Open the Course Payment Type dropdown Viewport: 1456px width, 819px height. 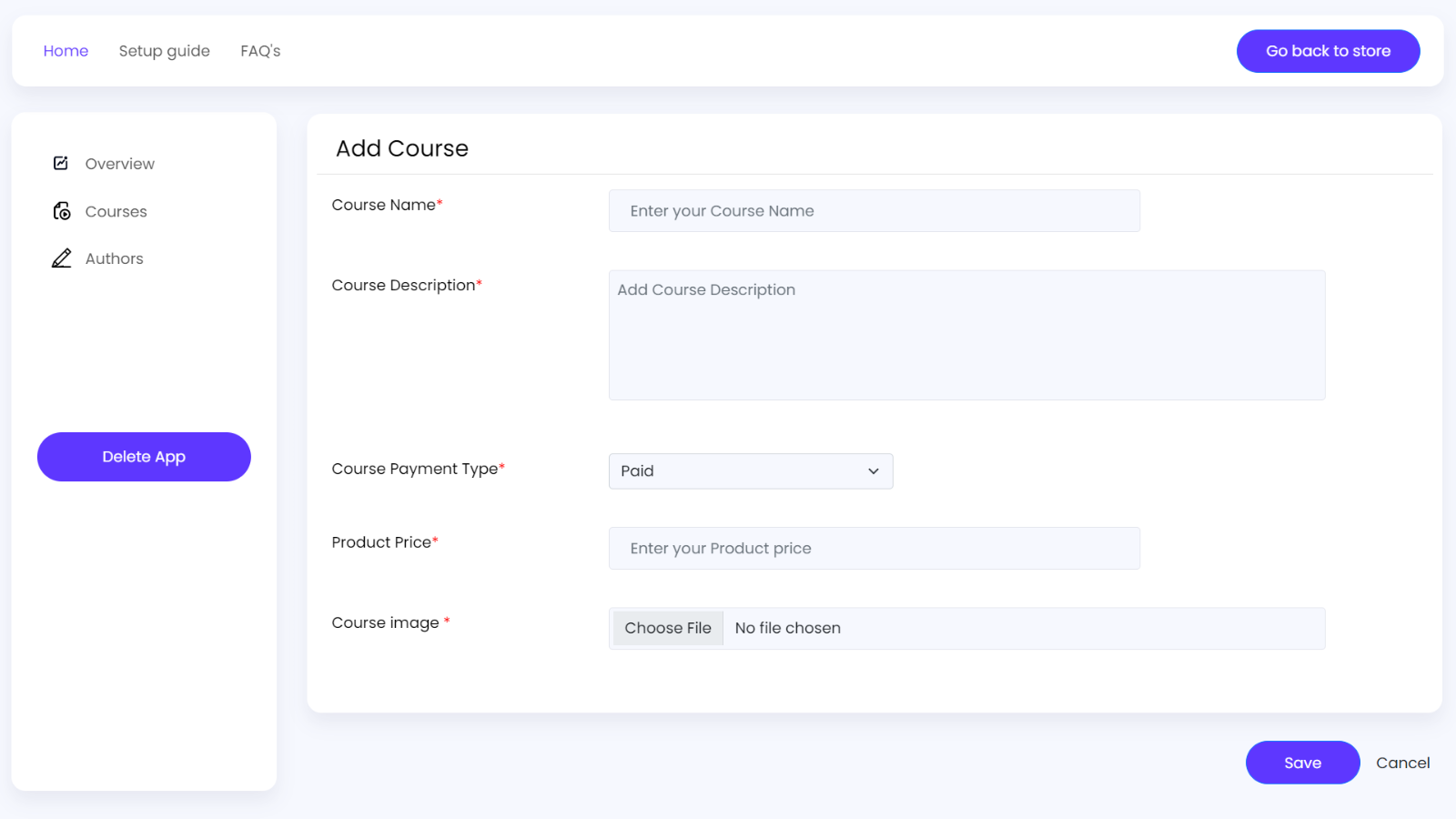(x=750, y=471)
